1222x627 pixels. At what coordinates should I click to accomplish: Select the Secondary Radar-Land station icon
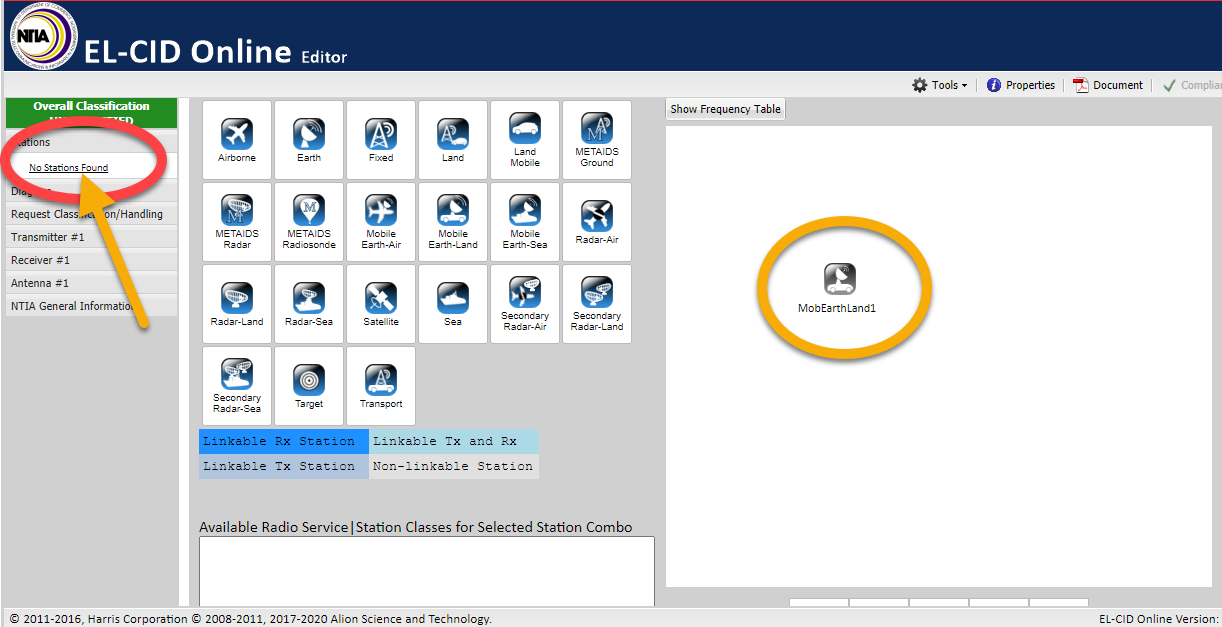(x=597, y=304)
